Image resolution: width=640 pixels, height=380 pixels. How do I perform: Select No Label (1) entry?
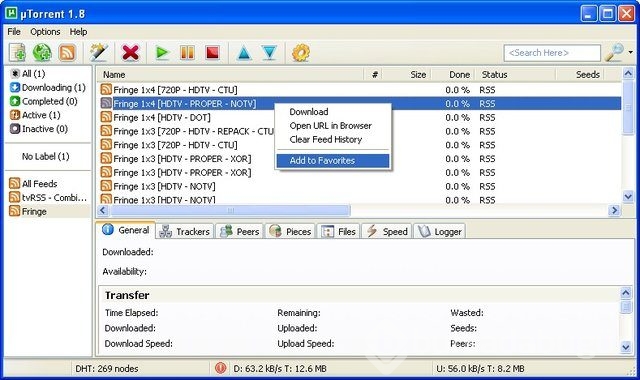point(45,156)
